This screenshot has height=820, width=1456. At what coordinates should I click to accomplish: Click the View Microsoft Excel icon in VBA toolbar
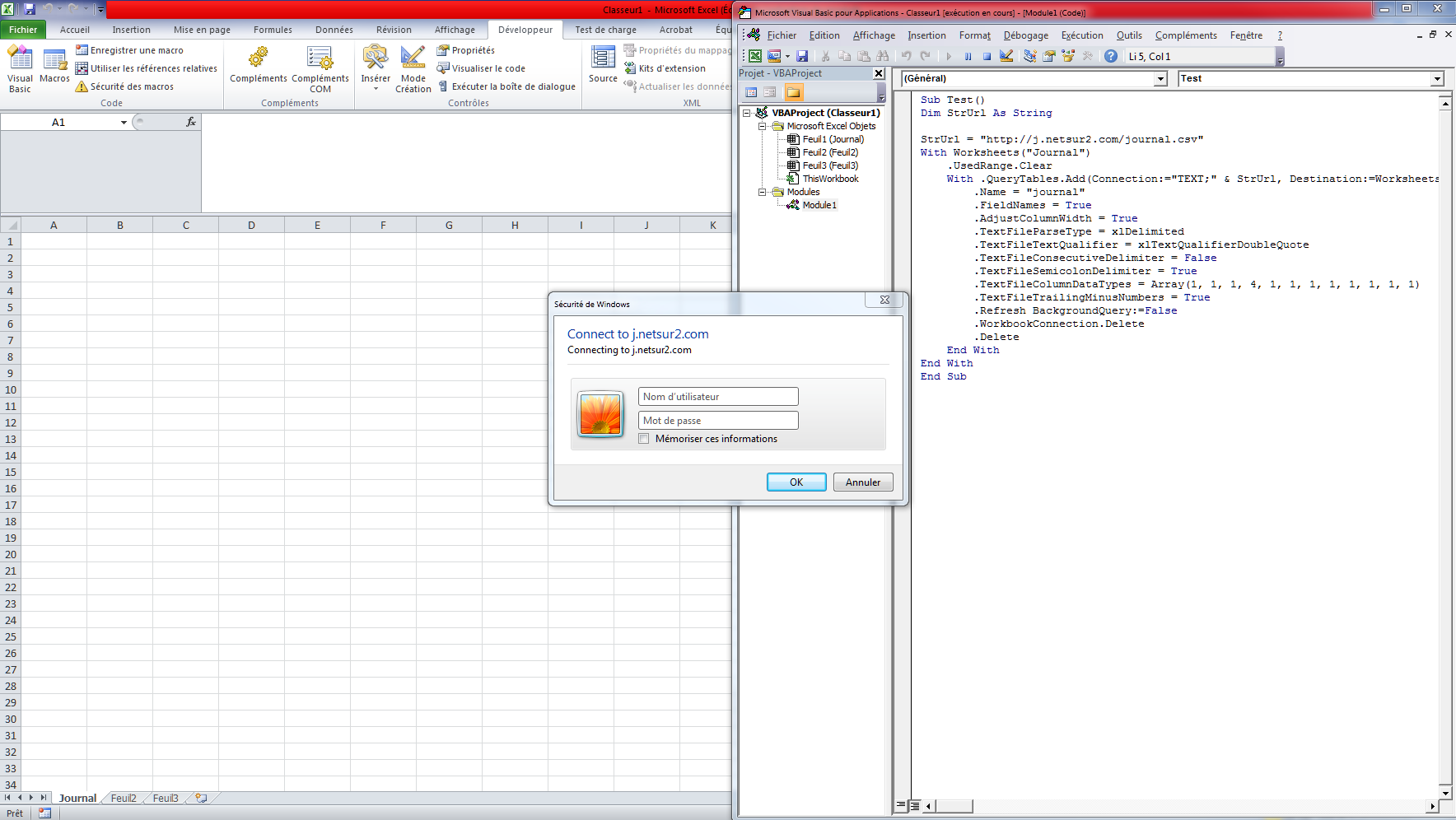[x=755, y=56]
